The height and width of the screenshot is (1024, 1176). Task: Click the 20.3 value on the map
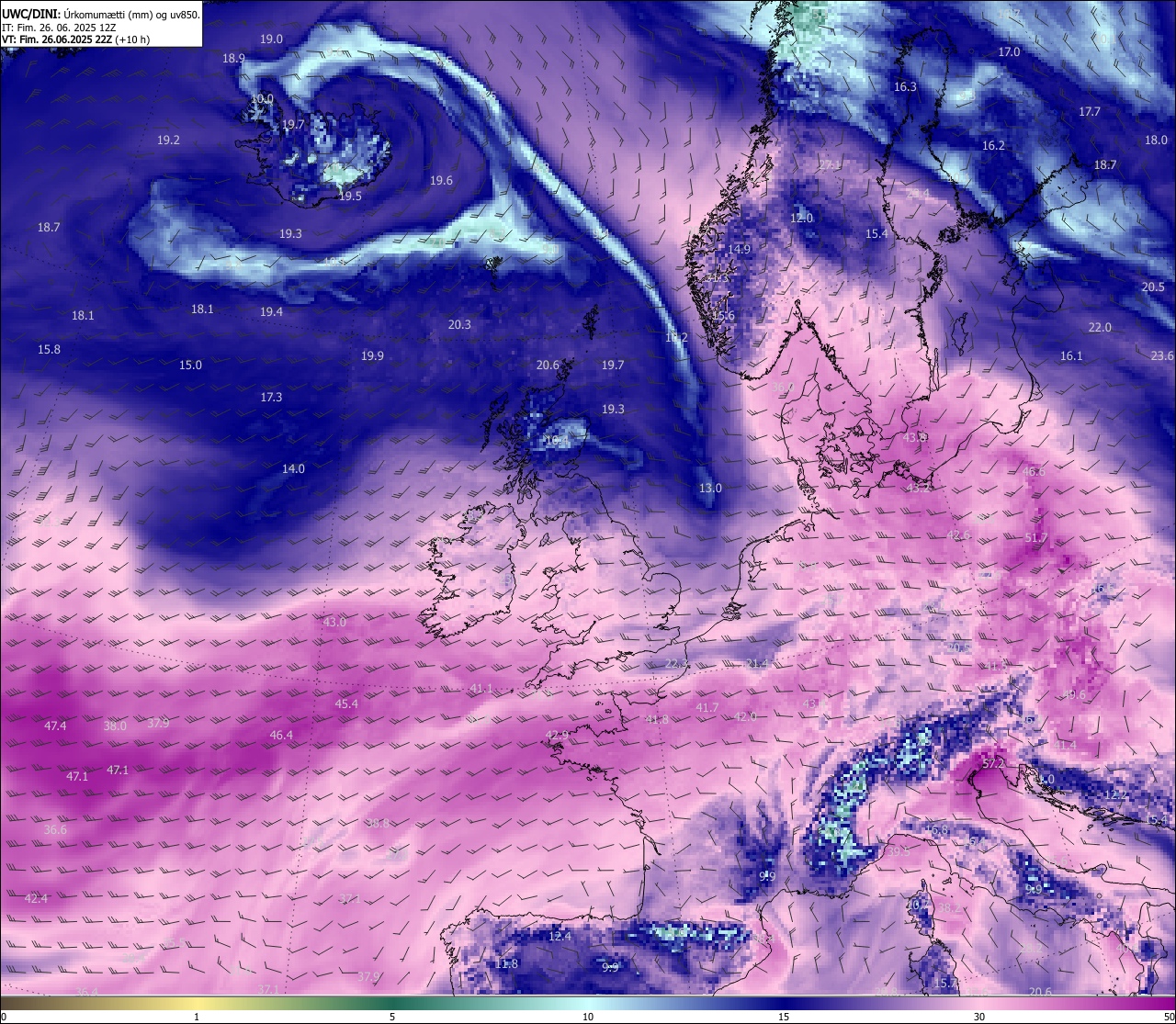(x=459, y=324)
